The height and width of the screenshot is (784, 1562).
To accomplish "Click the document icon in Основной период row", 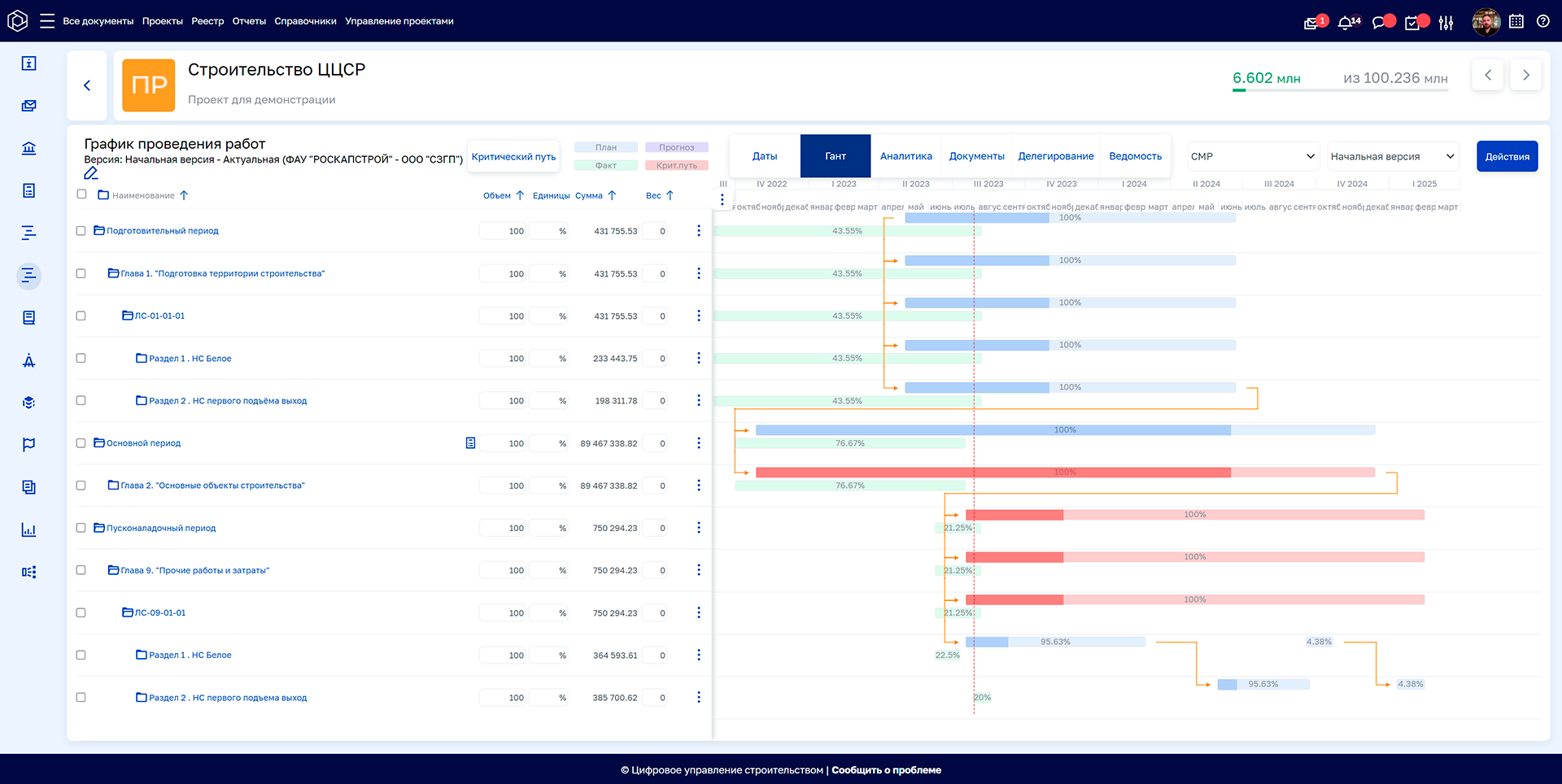I will click(x=470, y=443).
